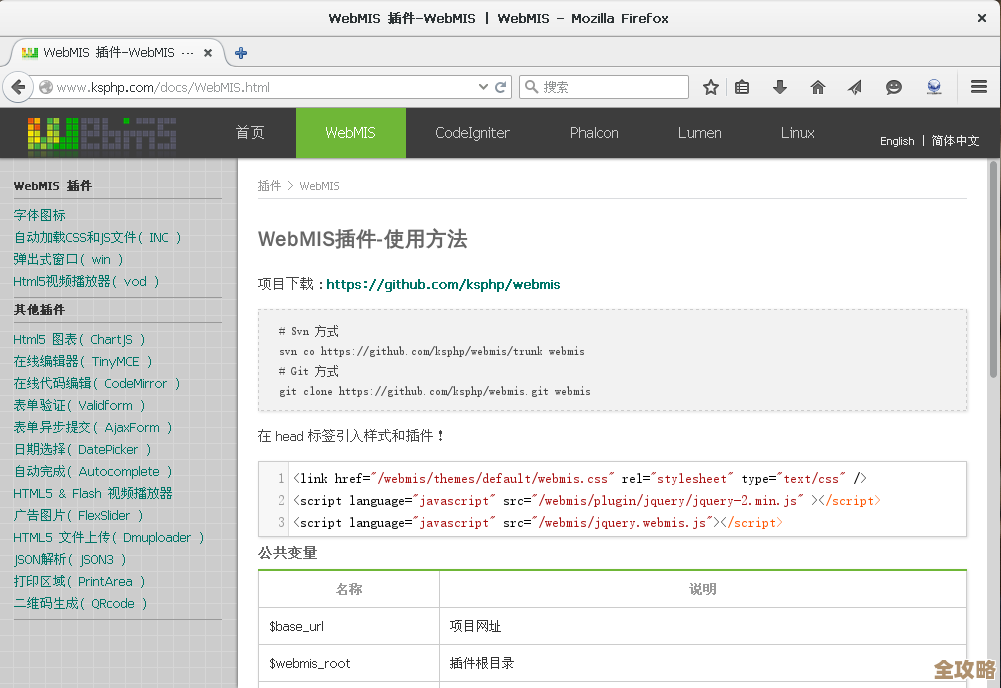
Task: Click the browser back arrow button
Action: (18, 87)
